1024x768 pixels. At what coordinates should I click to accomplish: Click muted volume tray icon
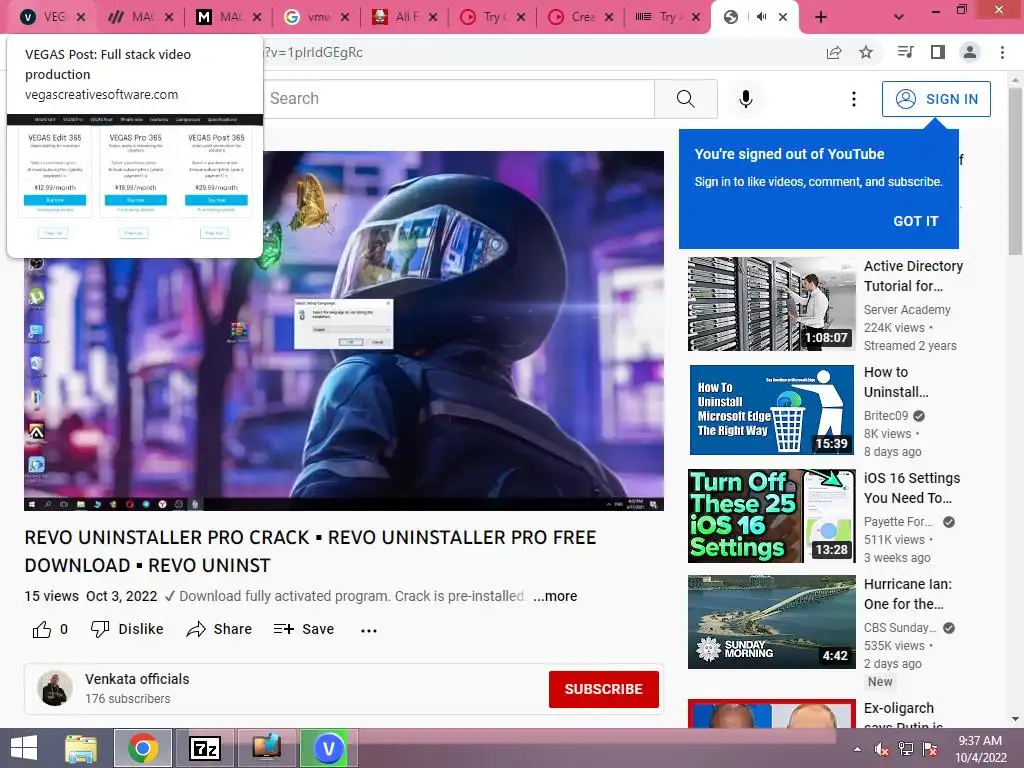coord(882,749)
